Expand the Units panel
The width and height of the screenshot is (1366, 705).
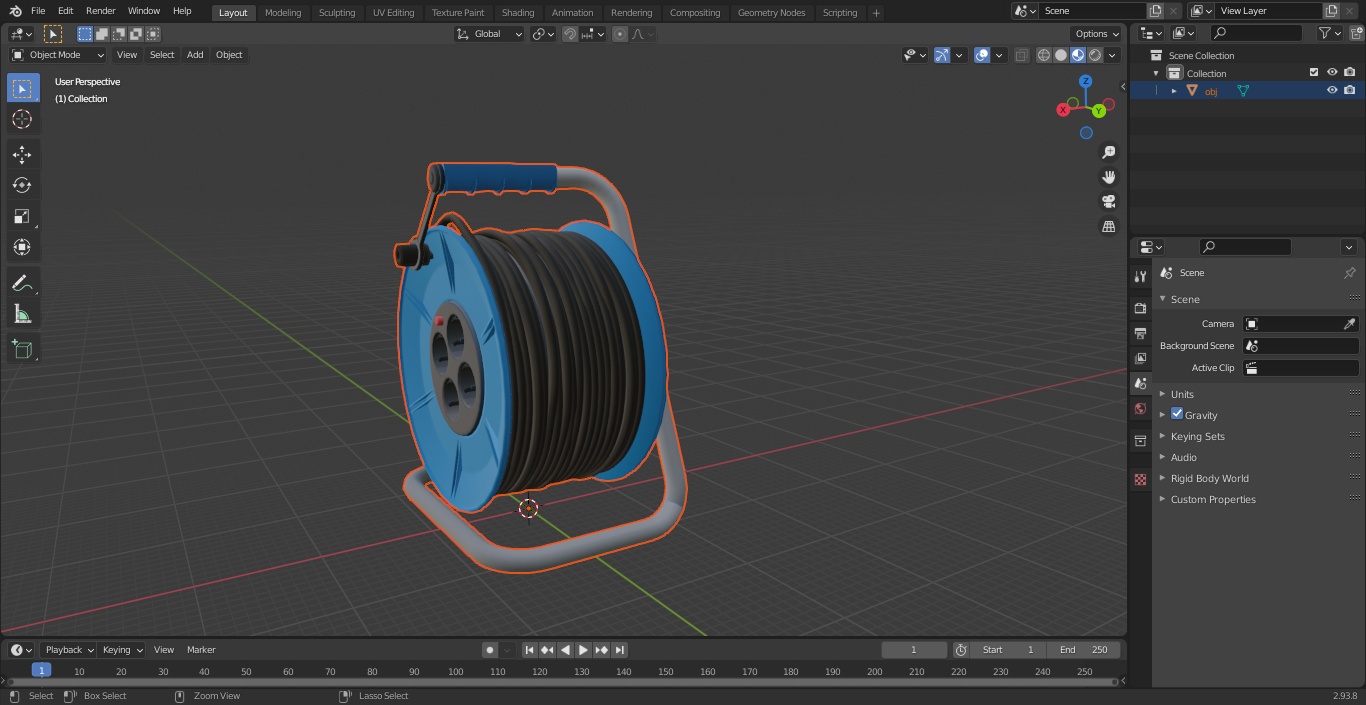pos(1182,394)
